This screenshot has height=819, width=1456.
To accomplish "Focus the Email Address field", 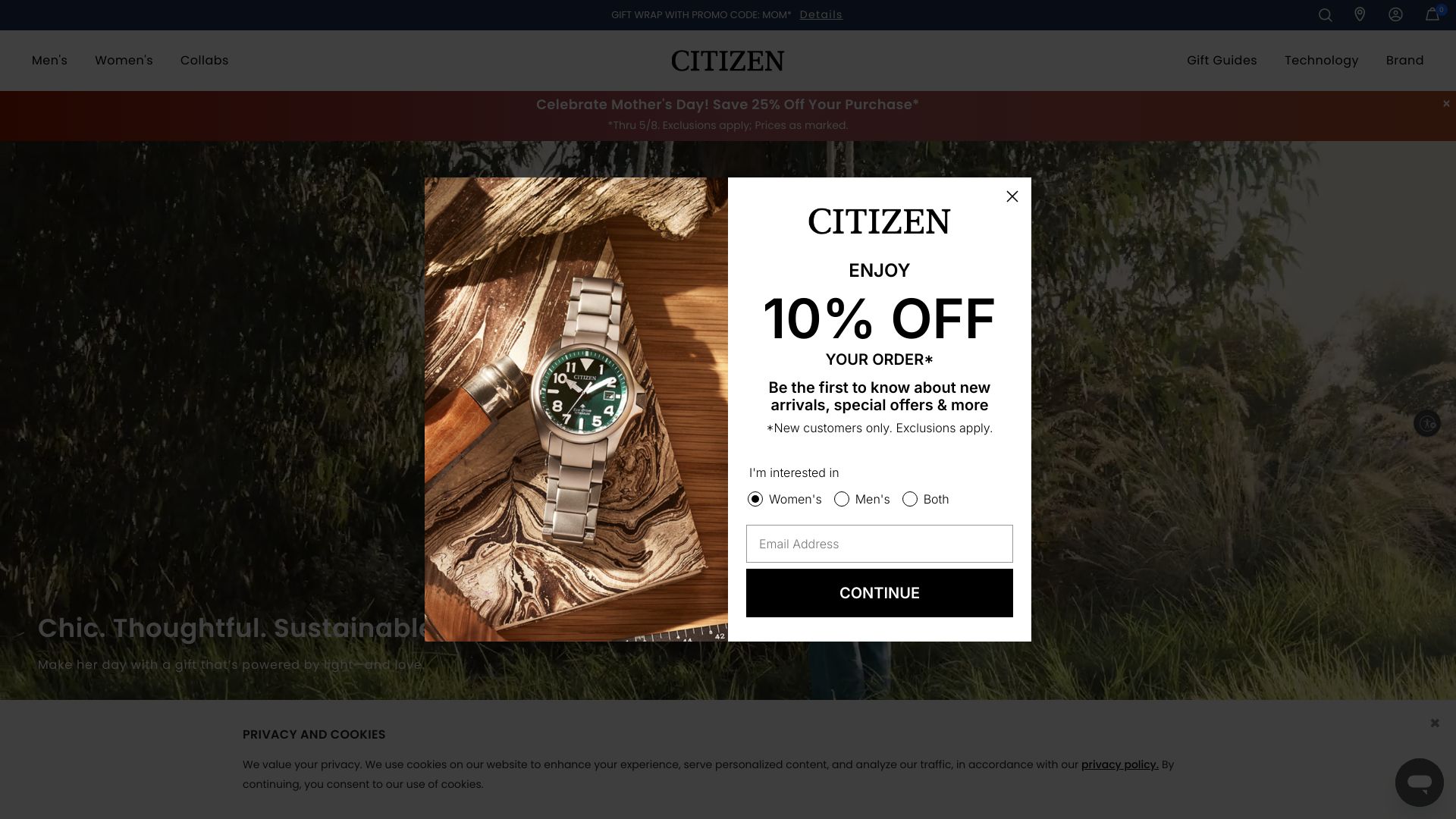I will (x=879, y=544).
